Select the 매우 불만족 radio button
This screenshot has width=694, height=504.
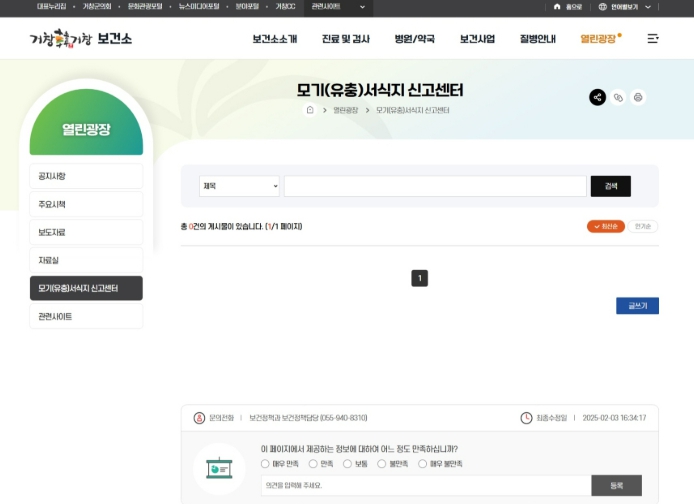tap(423, 464)
